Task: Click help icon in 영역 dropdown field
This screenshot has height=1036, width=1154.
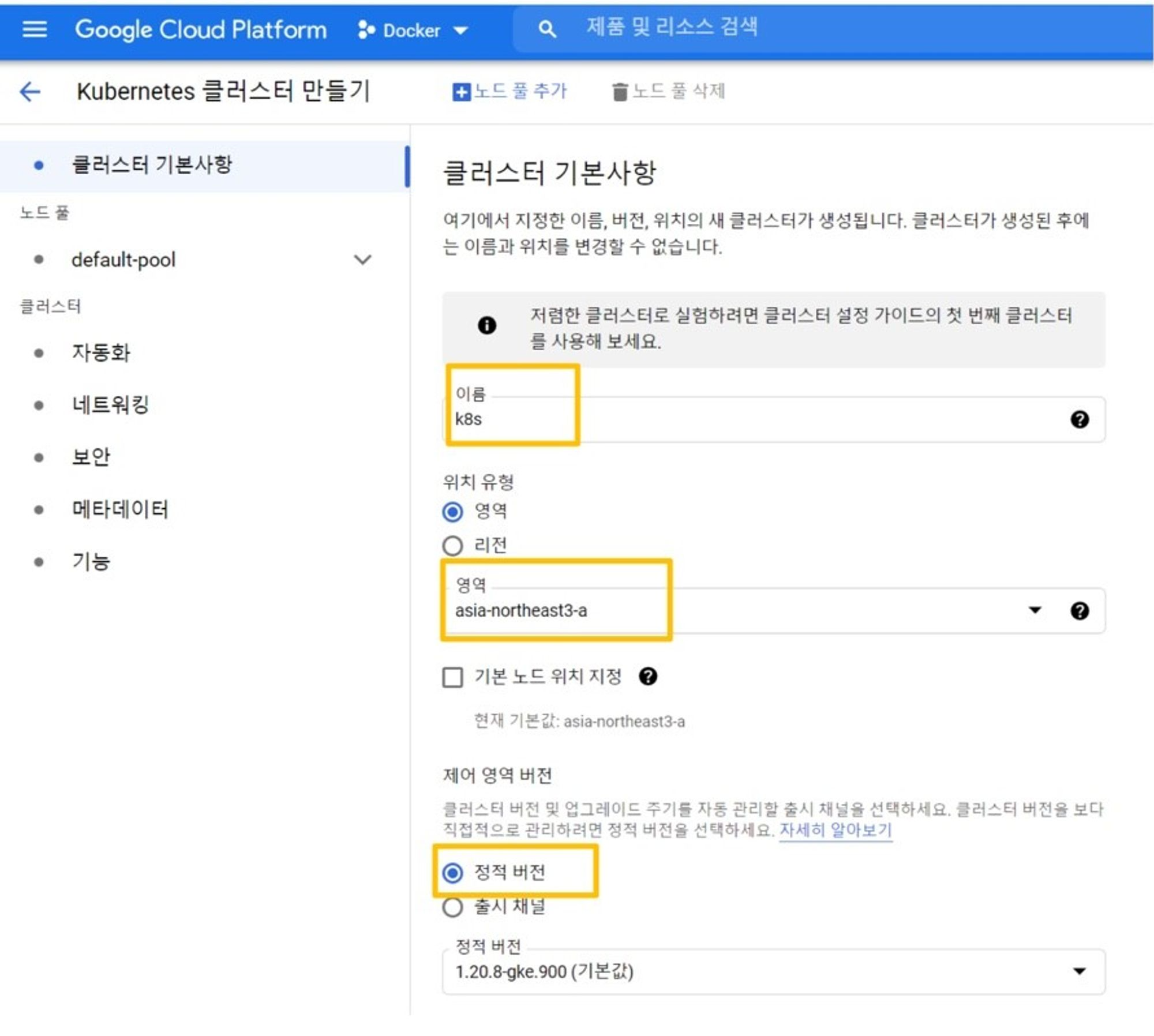Action: 1079,610
